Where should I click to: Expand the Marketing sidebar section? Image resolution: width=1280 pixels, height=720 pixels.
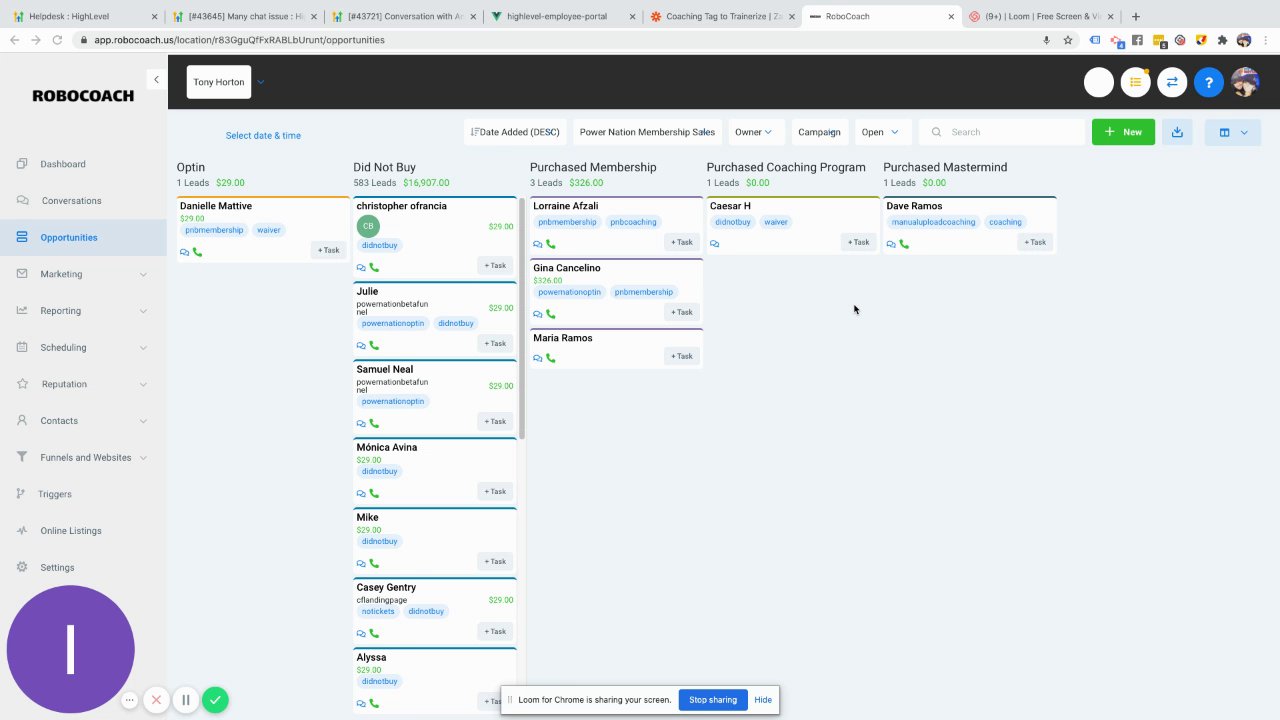point(83,274)
